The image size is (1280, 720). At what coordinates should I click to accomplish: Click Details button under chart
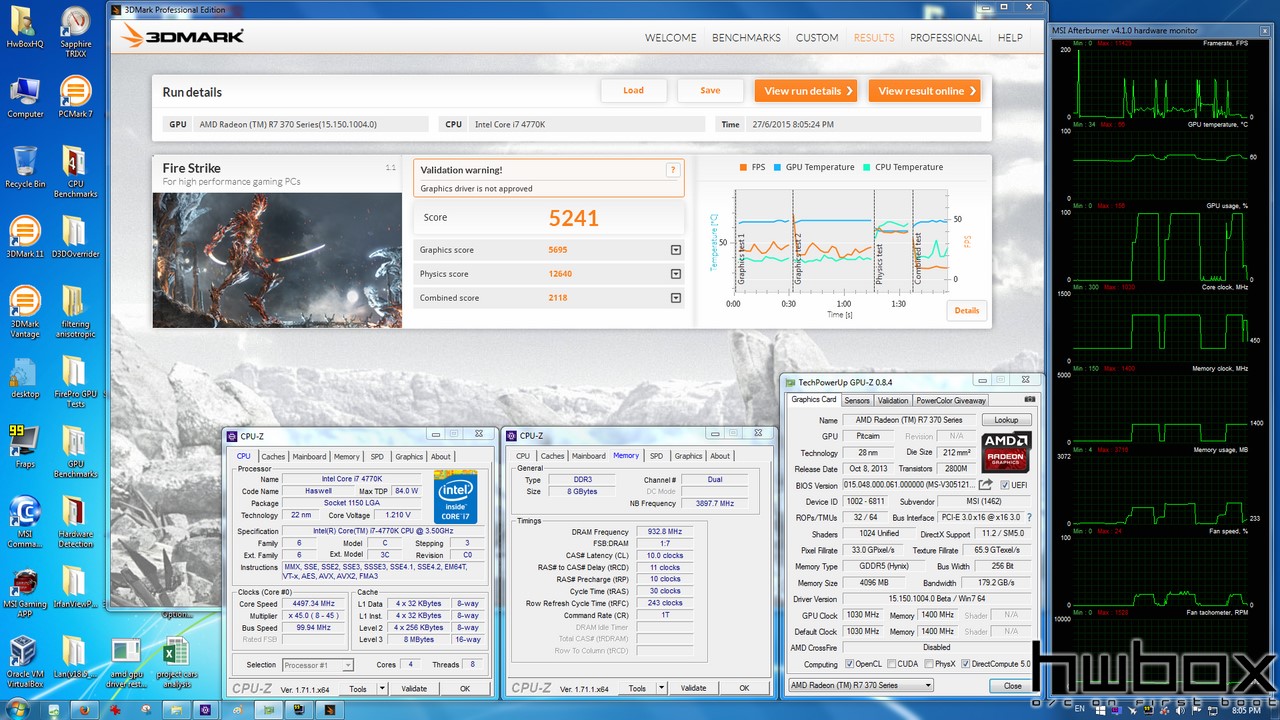[x=967, y=311]
